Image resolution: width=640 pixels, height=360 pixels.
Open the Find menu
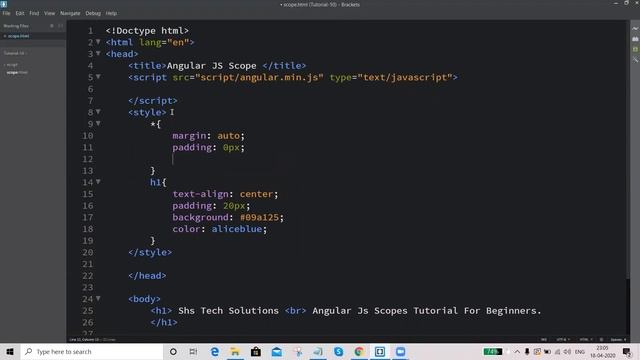34,13
